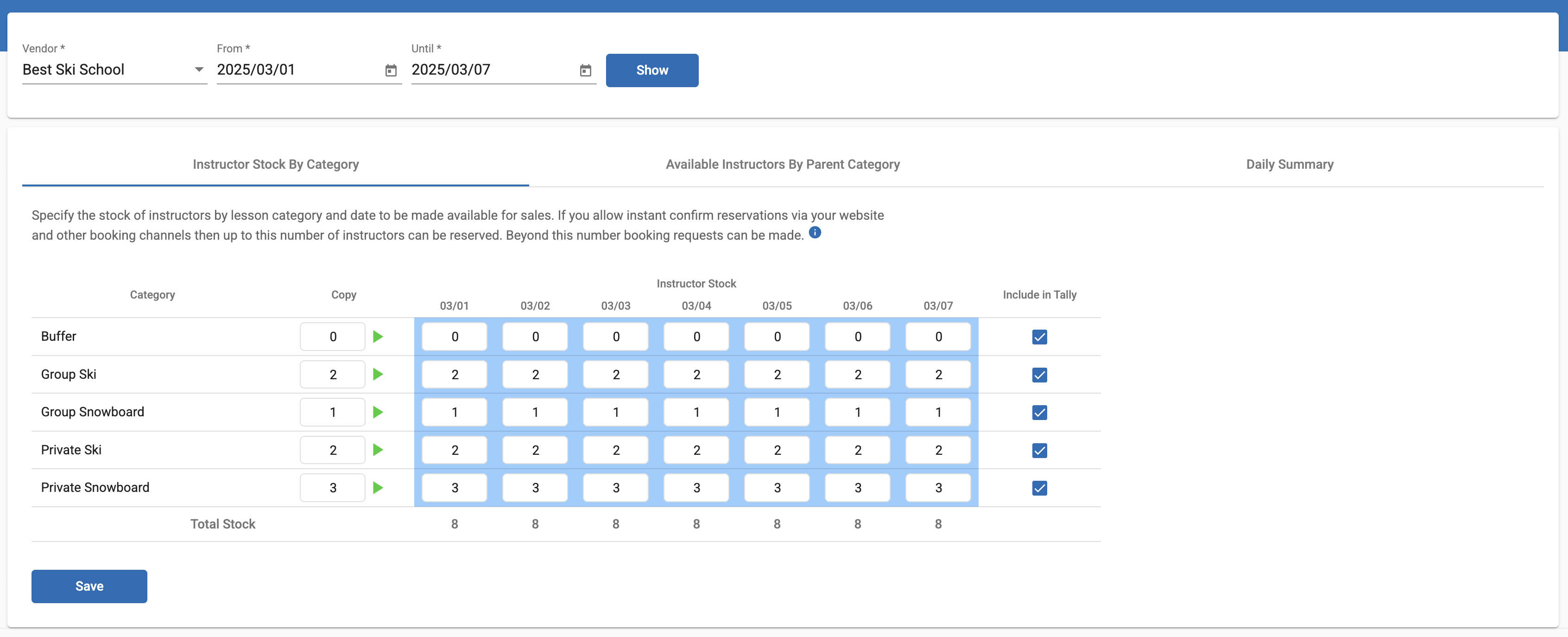
Task: Click the From date text field
Action: tap(298, 70)
